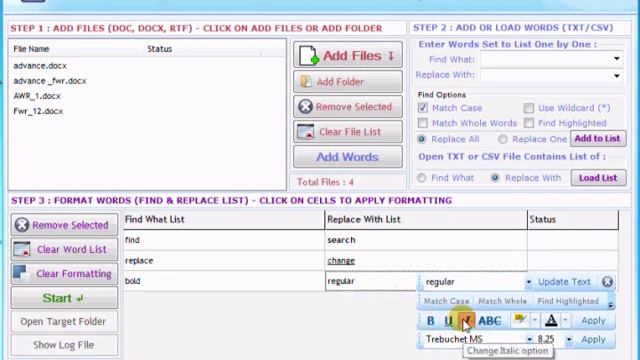Image resolution: width=640 pixels, height=360 pixels.
Task: Expand the options toolbar overflow arrow
Action: point(611,305)
